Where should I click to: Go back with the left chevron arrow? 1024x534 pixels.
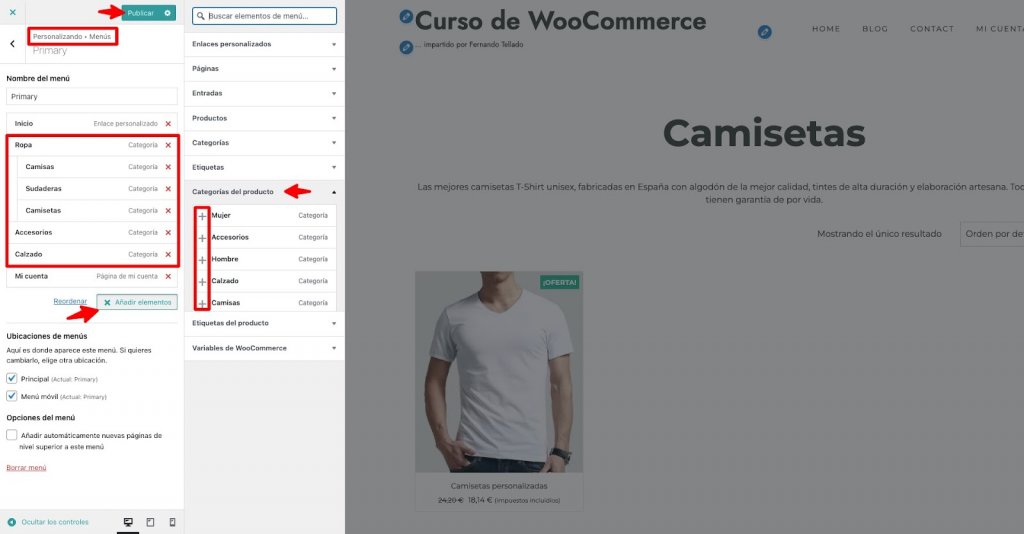[x=12, y=44]
